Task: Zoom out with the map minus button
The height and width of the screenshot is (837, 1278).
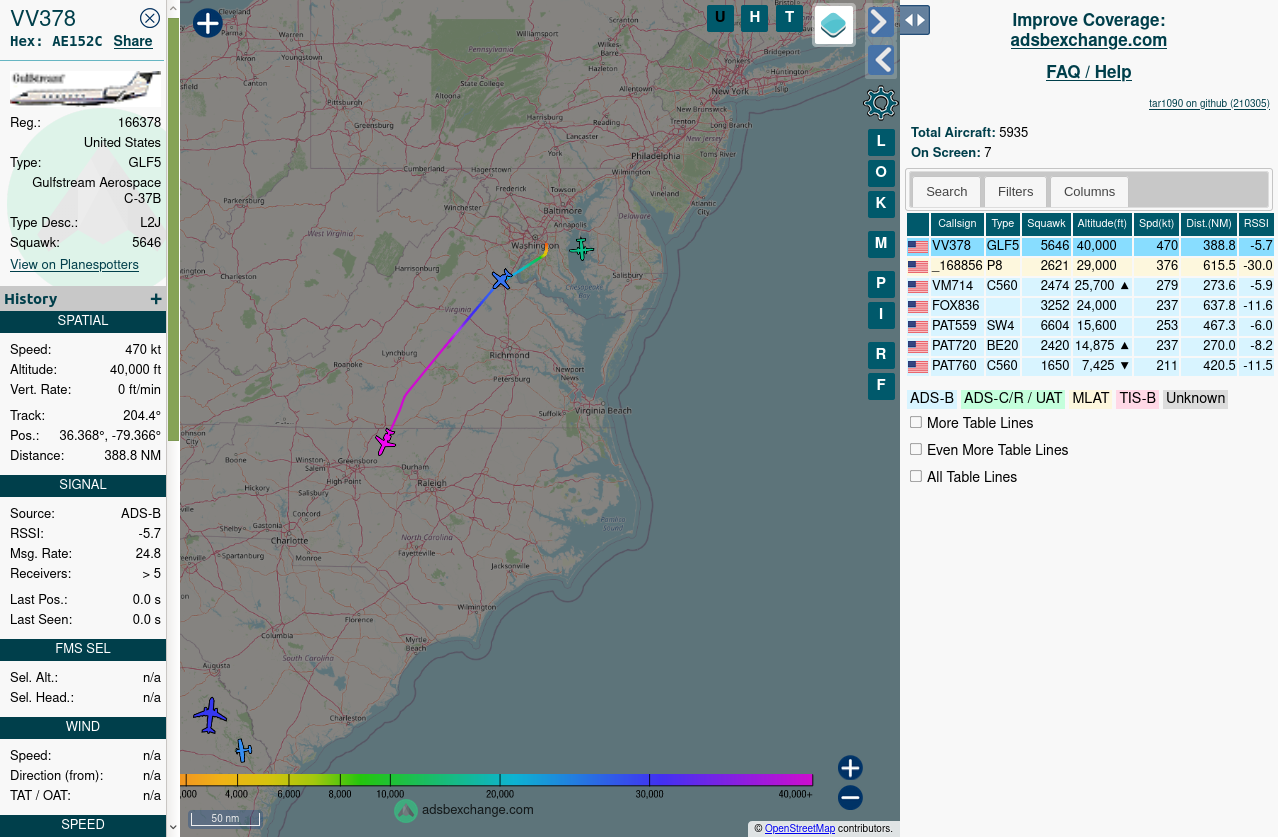Action: click(x=850, y=797)
